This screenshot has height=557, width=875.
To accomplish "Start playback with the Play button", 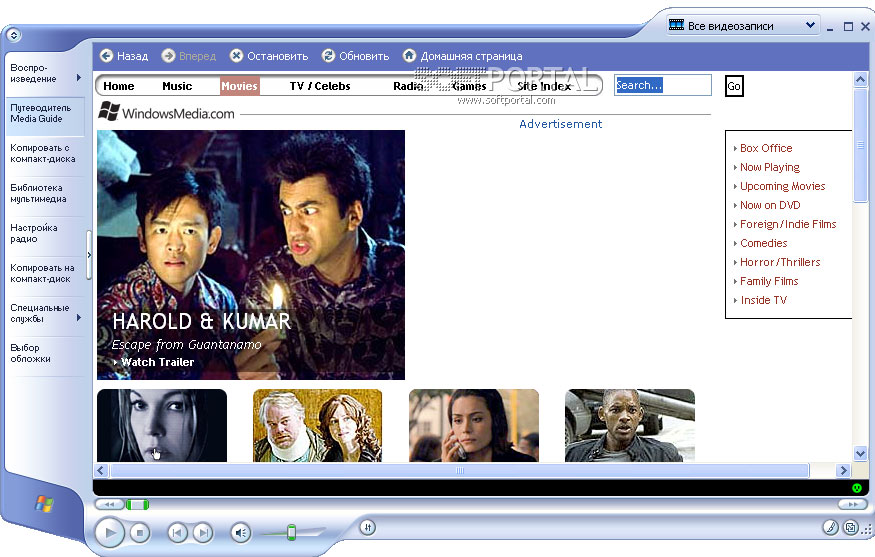I will click(109, 533).
